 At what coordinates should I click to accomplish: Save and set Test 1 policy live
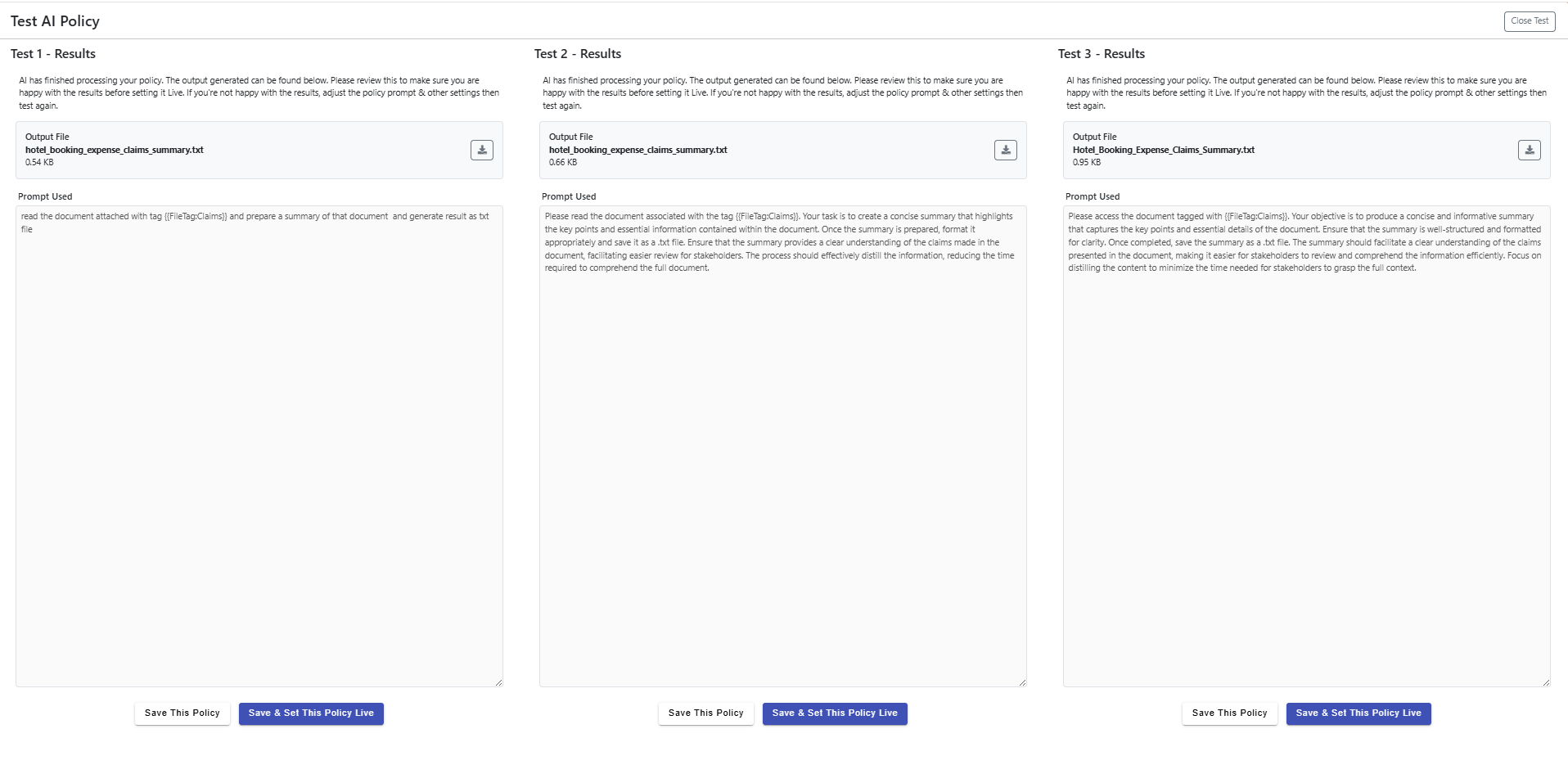[x=311, y=713]
